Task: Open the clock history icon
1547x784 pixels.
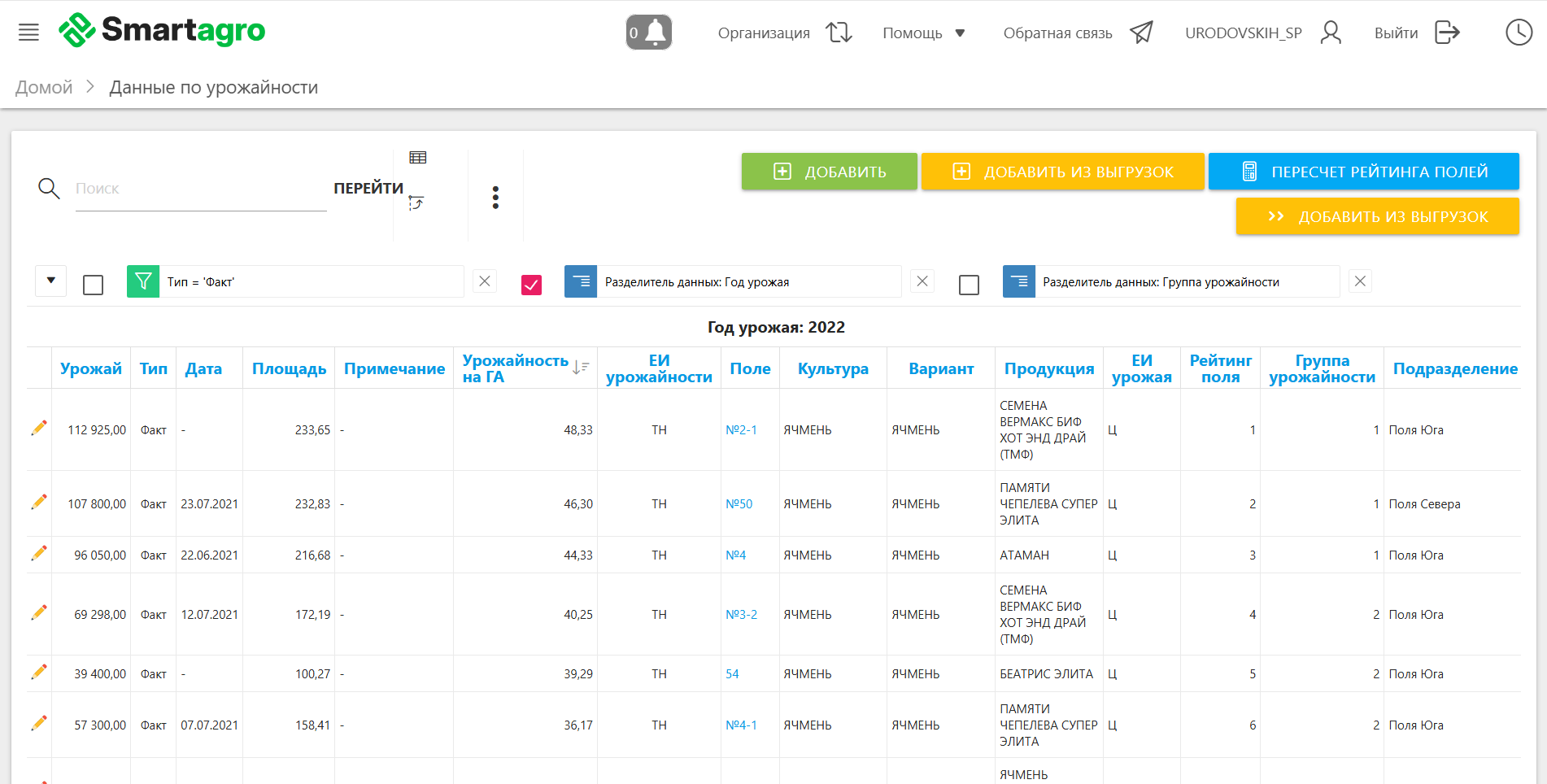Action: pos(1519,33)
